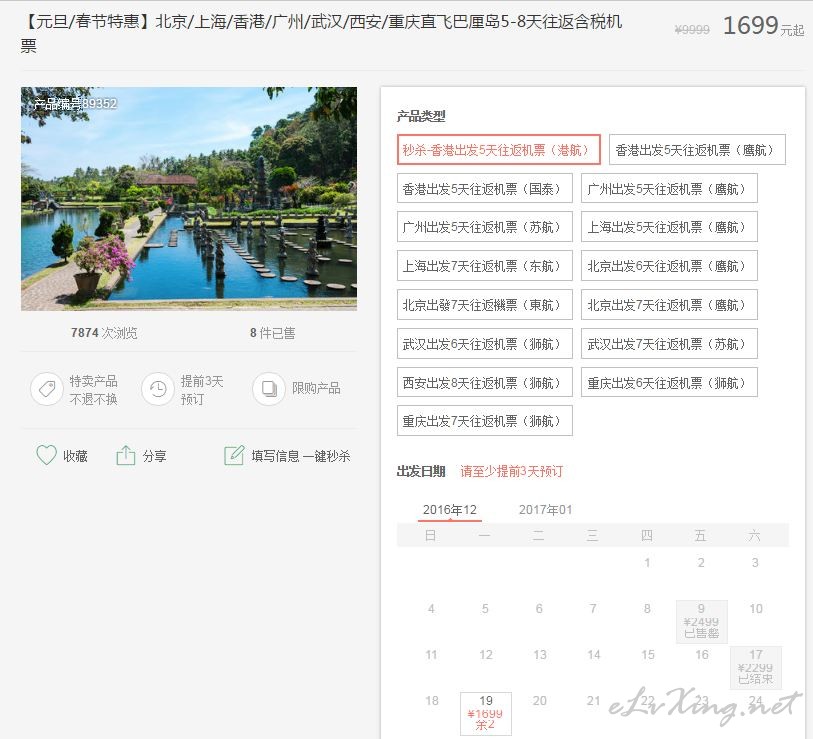
Task: Select 北京出发6天往返机票（鹰航）option
Action: [669, 266]
